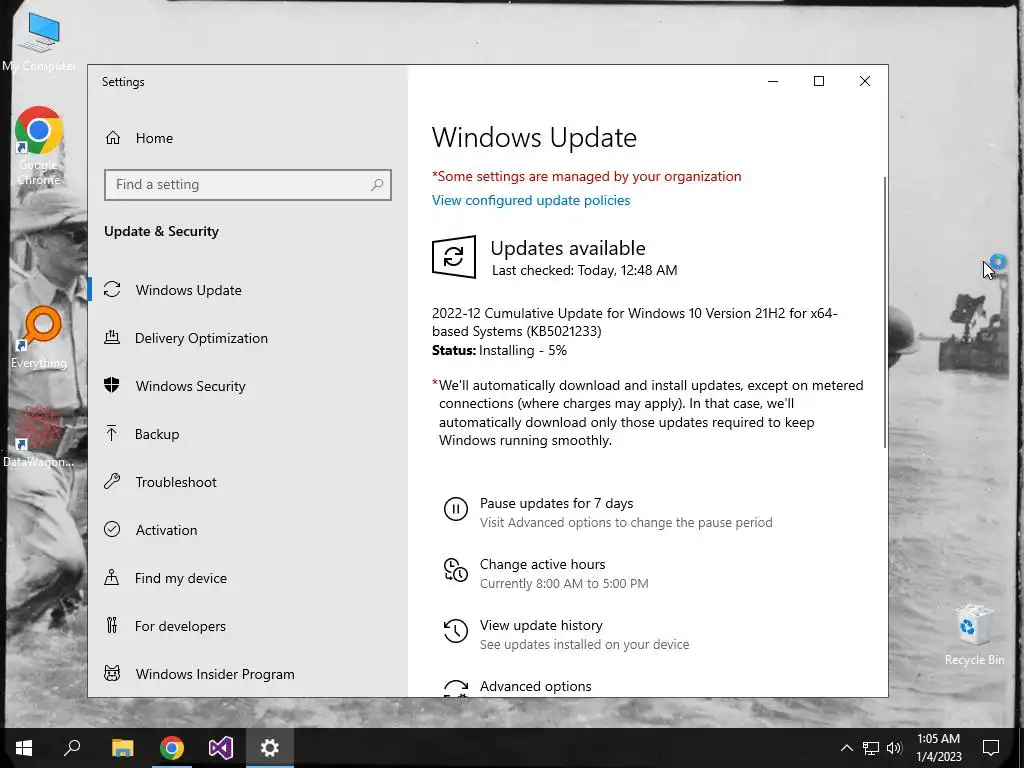This screenshot has width=1024, height=768.
Task: Click the pause icon beside Pause updates
Action: coord(456,509)
